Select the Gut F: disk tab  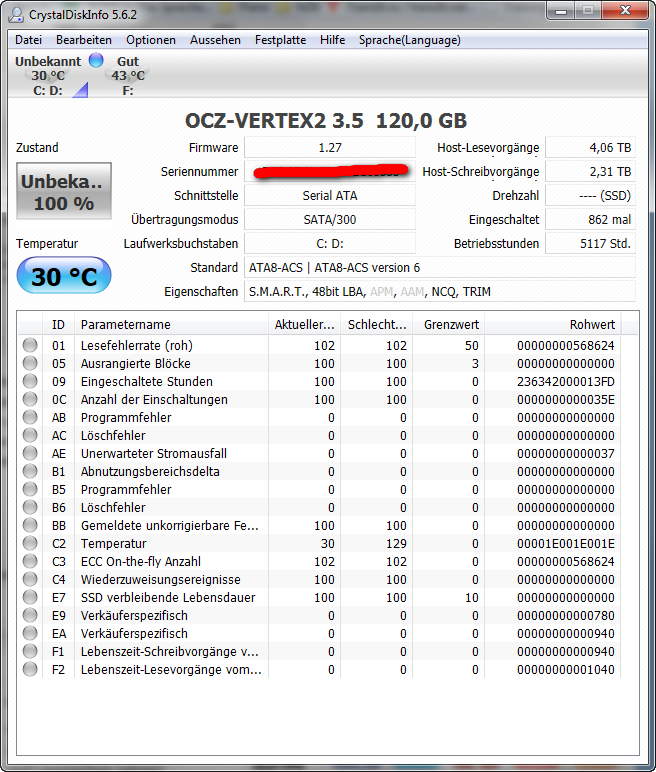coord(128,75)
